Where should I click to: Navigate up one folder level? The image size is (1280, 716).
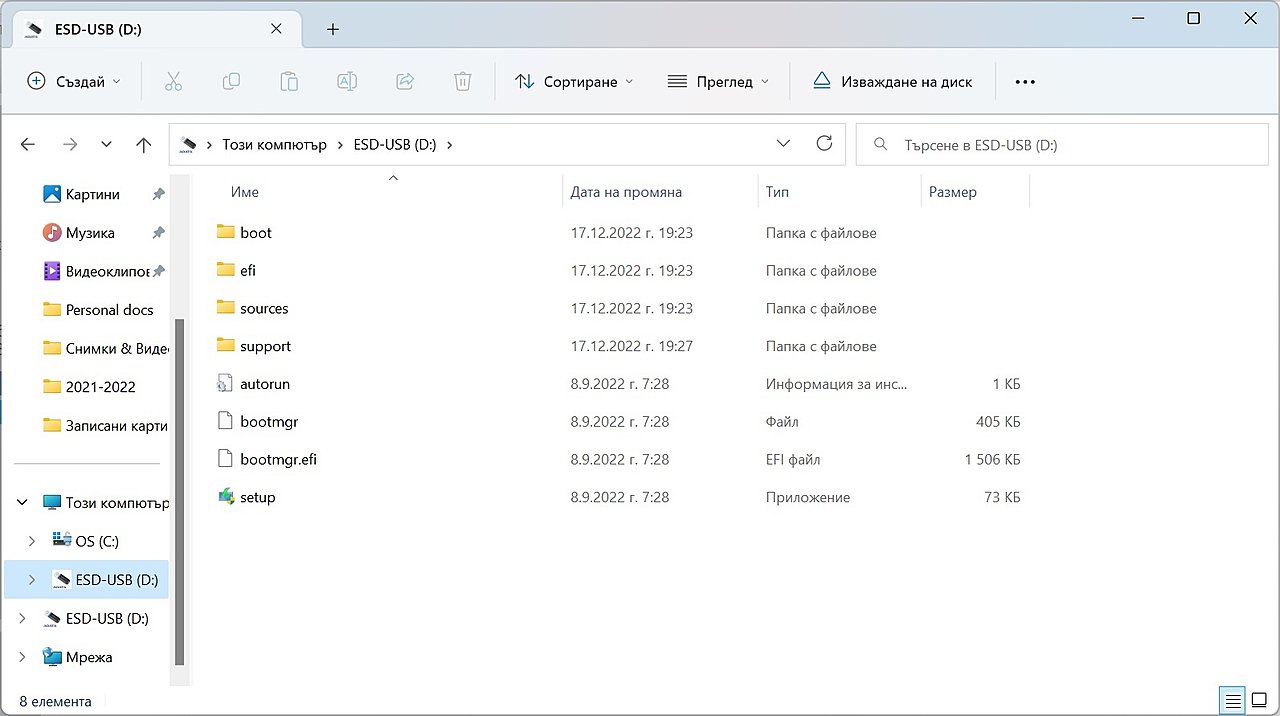click(144, 145)
